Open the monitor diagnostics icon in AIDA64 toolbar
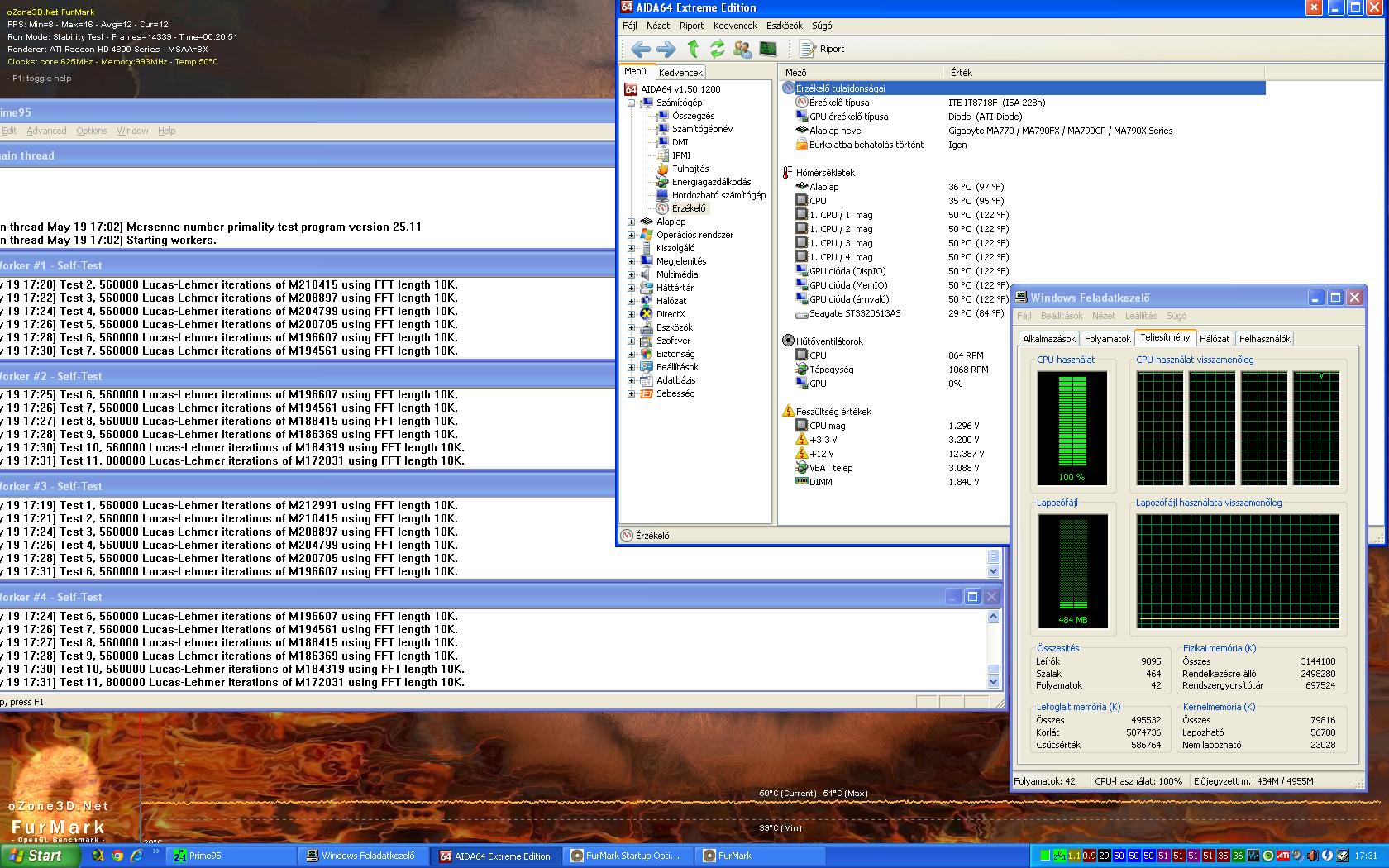 coord(768,49)
